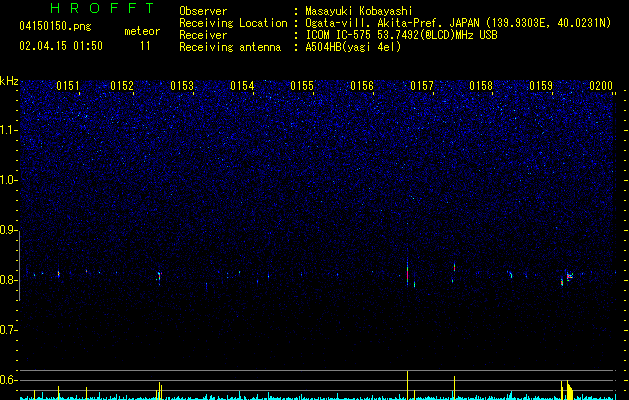Click the 0151 time marker
The width and height of the screenshot is (629, 400).
pyautogui.click(x=67, y=86)
